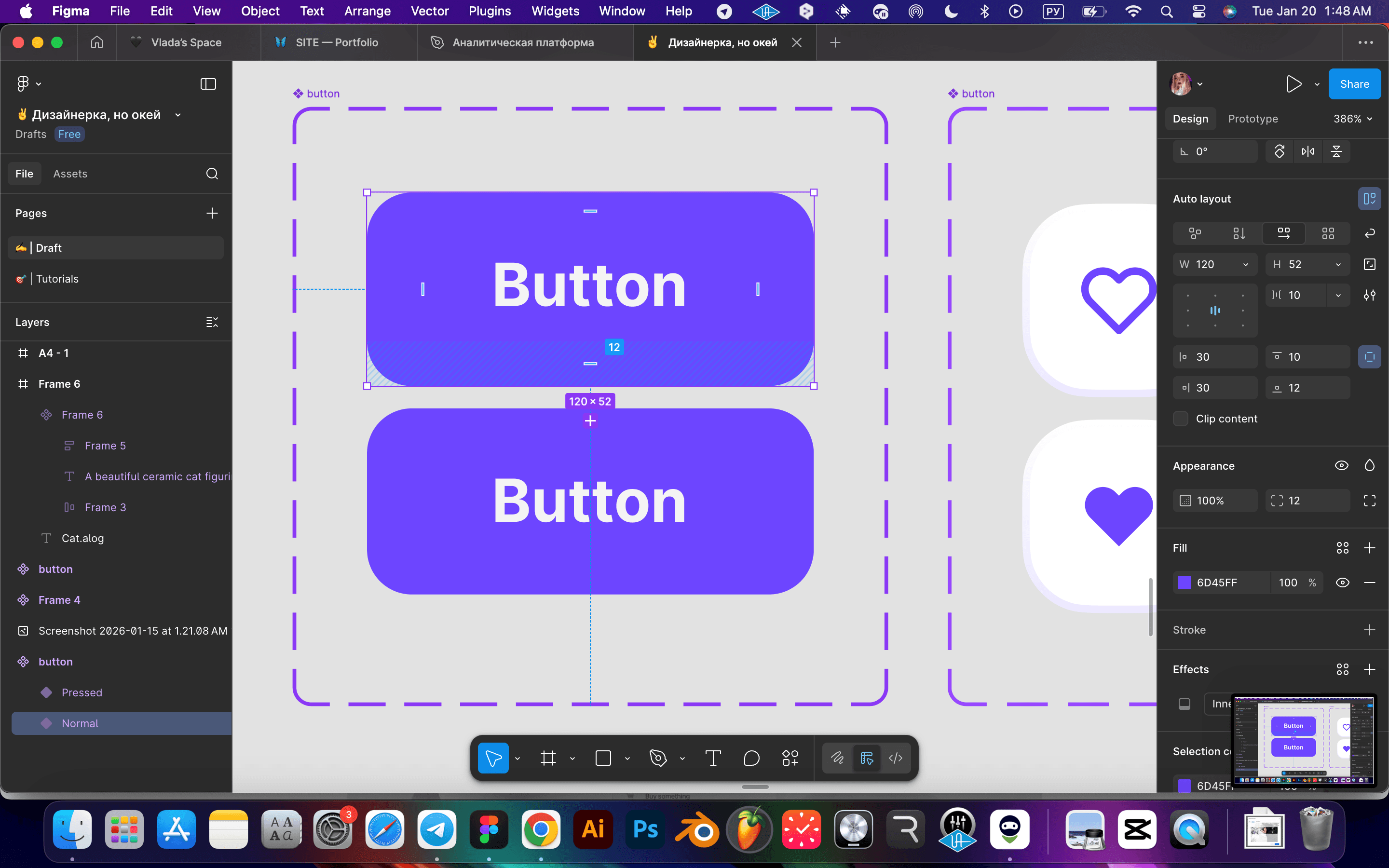Viewport: 1389px width, 868px height.
Task: Open the auto layout advanced settings icon
Action: pos(1370,295)
